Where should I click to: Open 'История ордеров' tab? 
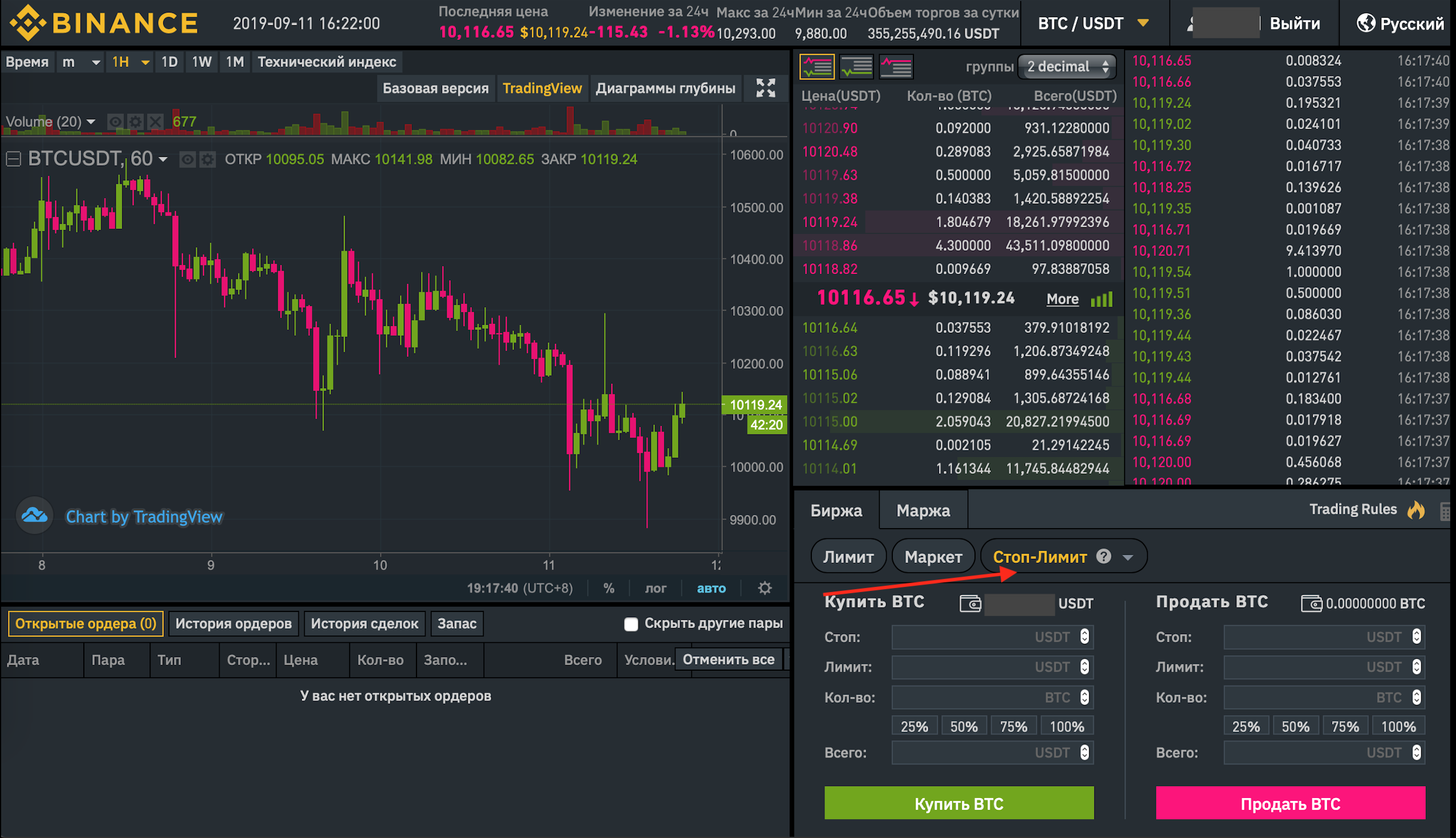(233, 624)
